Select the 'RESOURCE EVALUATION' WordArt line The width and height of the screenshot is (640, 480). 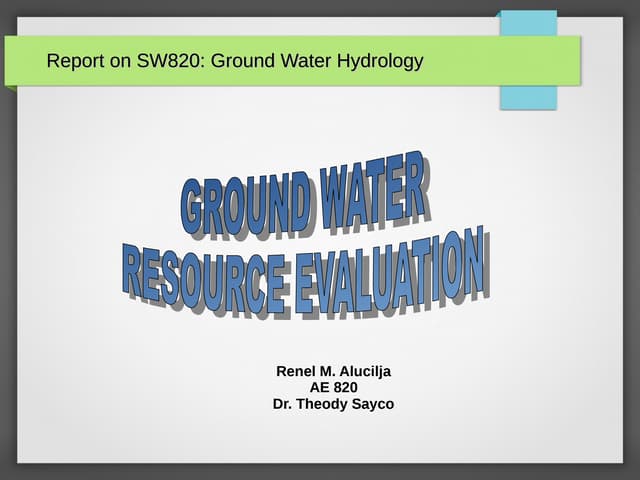point(305,272)
